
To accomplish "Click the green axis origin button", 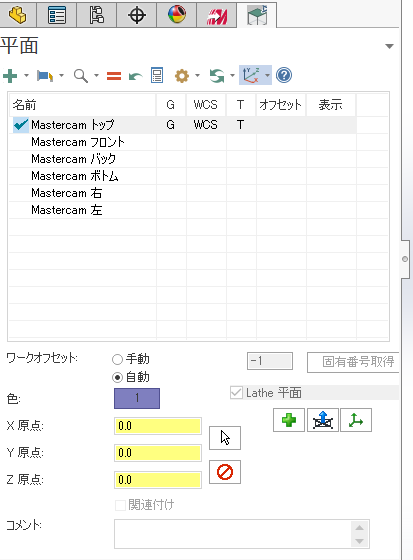I will click(356, 420).
